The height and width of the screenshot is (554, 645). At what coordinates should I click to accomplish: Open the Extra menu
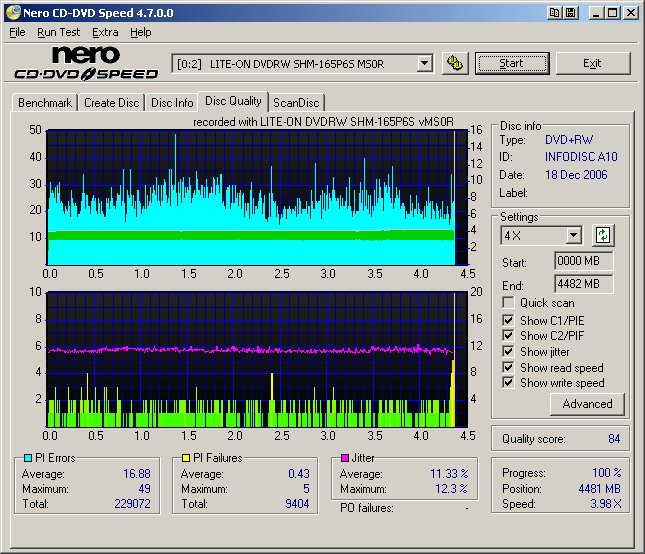coord(105,32)
